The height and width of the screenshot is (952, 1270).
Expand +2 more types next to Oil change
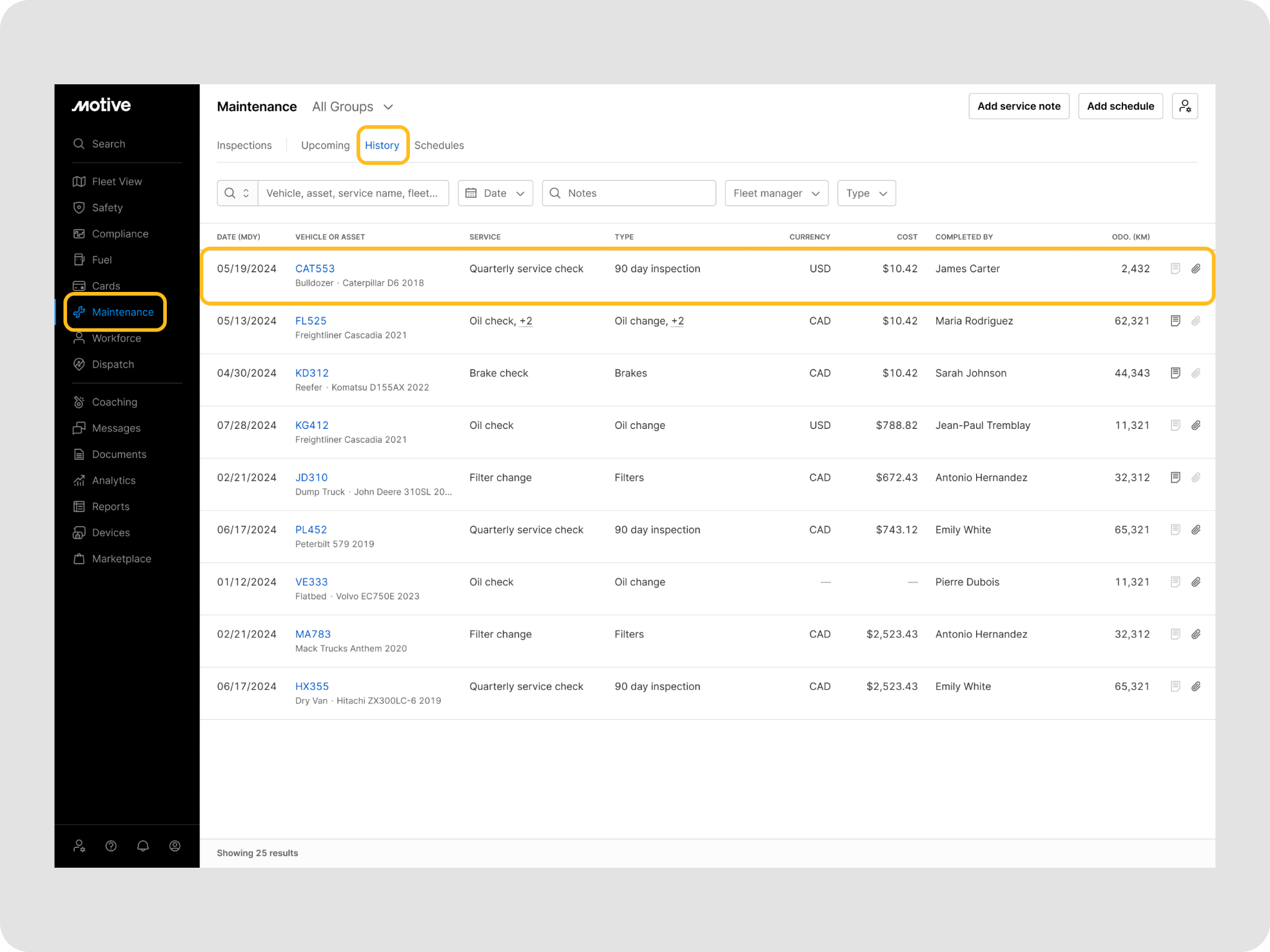click(x=677, y=320)
